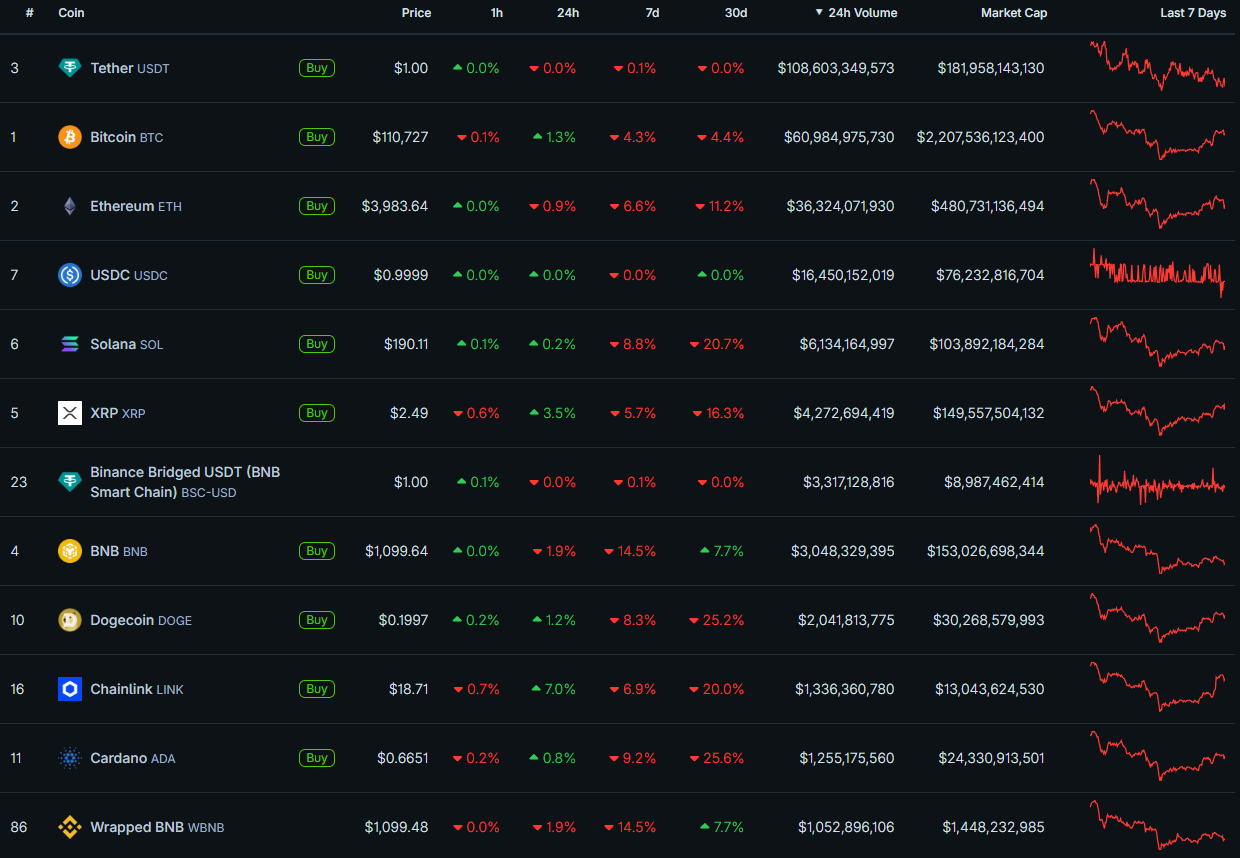Open Wrapped BNB's 7-day sparkline chart

[x=1158, y=825]
